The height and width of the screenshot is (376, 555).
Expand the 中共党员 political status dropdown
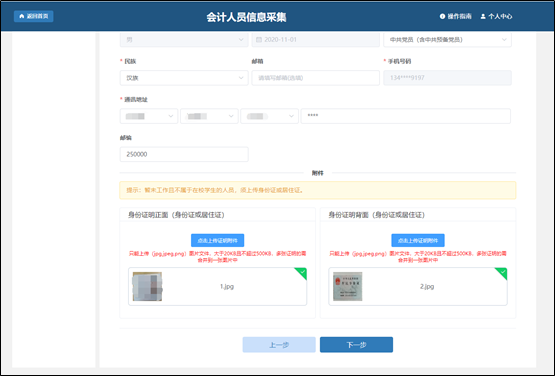(447, 39)
